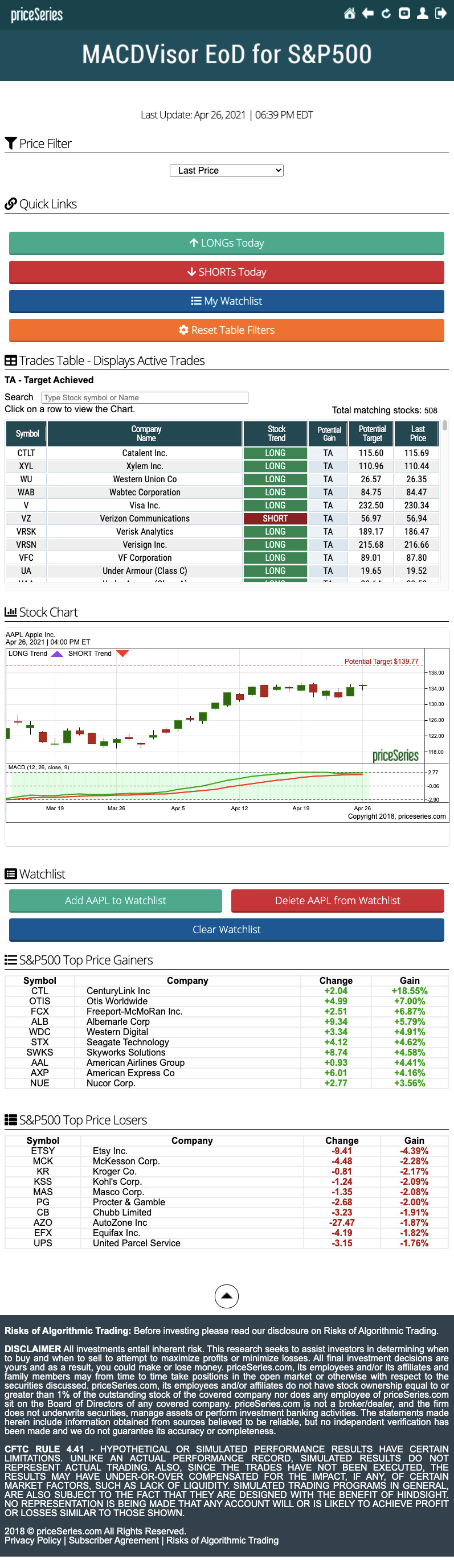
Task: Click Etsy Inc. in Top Losers
Action: point(111,1151)
